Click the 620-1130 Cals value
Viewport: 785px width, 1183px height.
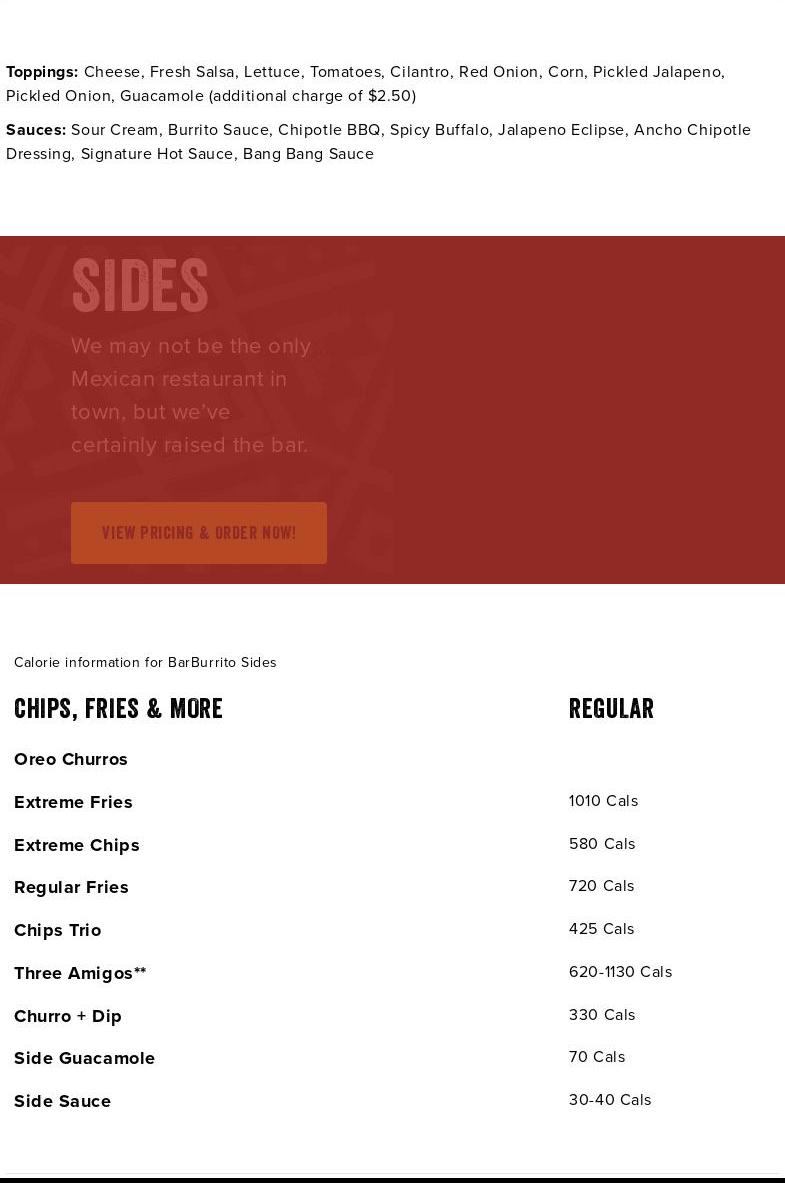click(x=620, y=972)
